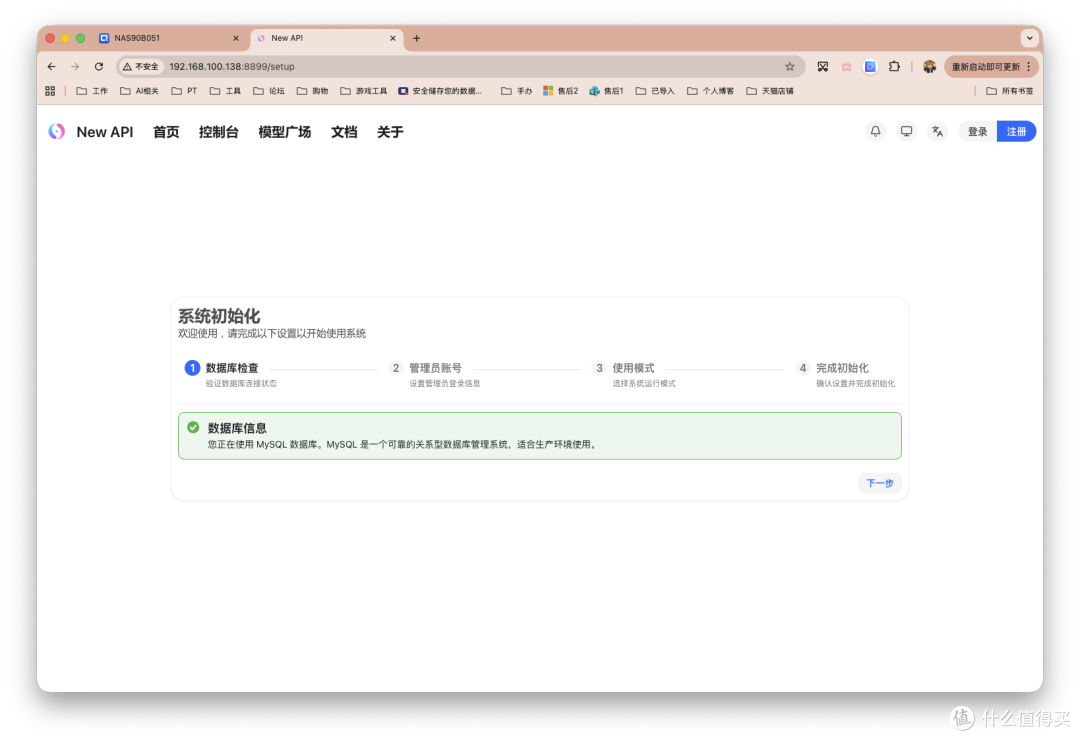1080x741 pixels.
Task: Open the 个人博客 bookmarks folder
Action: tap(711, 91)
